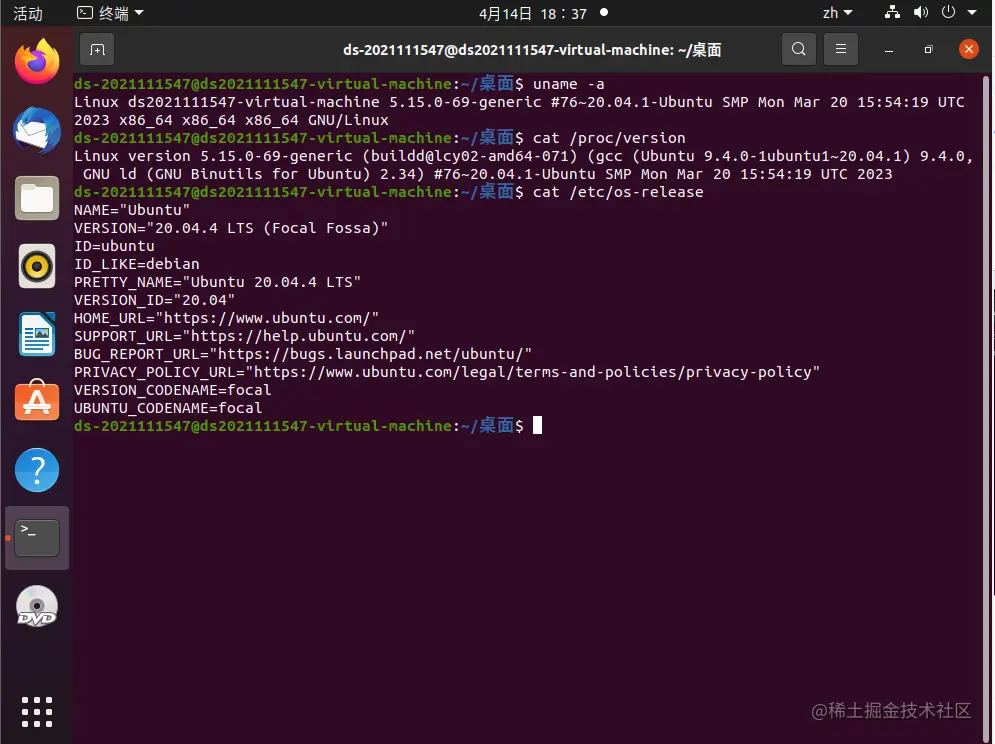Image resolution: width=995 pixels, height=744 pixels.
Task: Click the ID_LIKE=debian line
Action: pyautogui.click(x=136, y=263)
